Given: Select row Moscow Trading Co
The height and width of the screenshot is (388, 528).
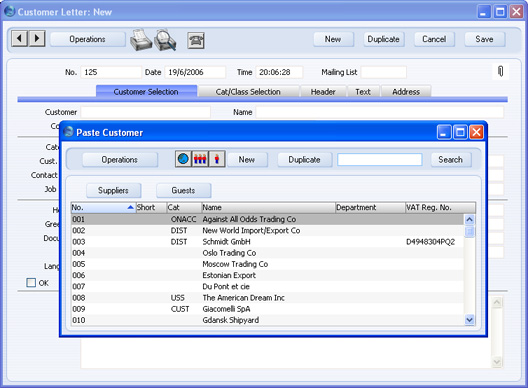Looking at the screenshot, I should click(x=267, y=264).
